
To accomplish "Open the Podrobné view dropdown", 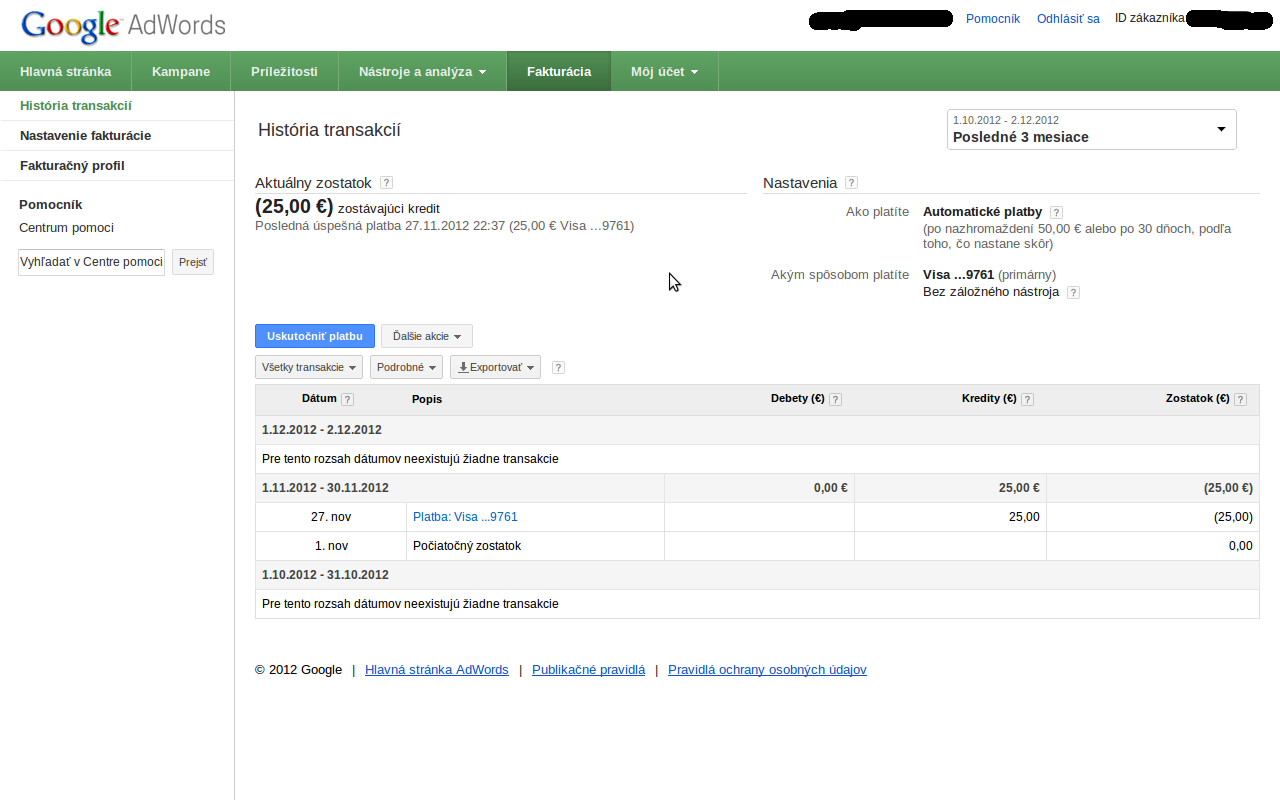I will click(406, 367).
